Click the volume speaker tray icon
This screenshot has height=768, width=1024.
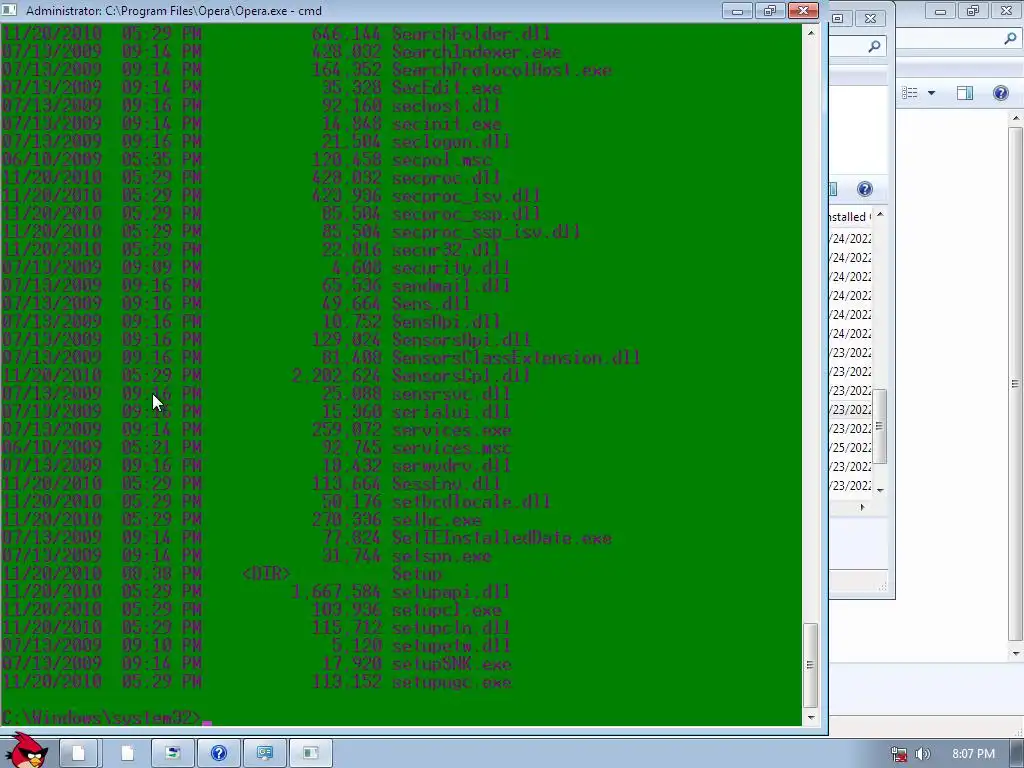pos(923,754)
